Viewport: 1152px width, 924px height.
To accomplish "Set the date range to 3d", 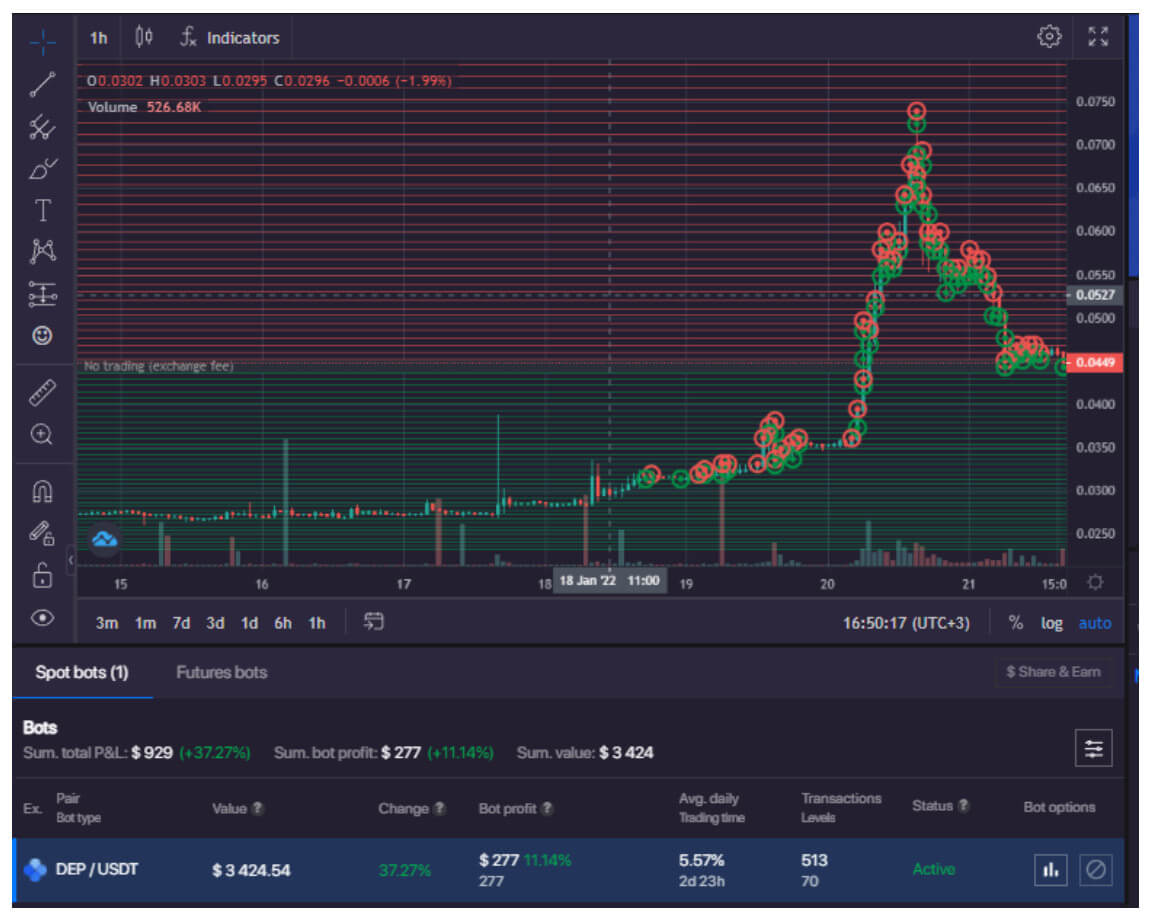I will 215,623.
